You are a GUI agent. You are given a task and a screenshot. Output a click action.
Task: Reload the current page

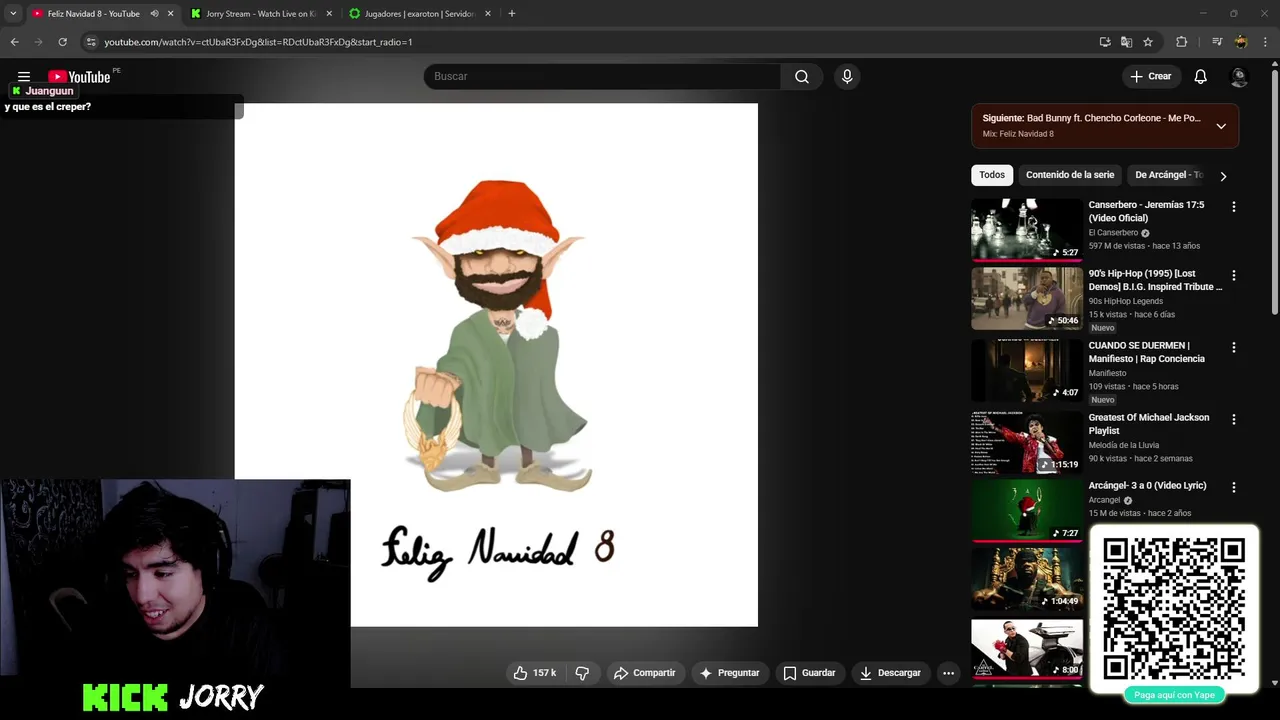click(62, 42)
